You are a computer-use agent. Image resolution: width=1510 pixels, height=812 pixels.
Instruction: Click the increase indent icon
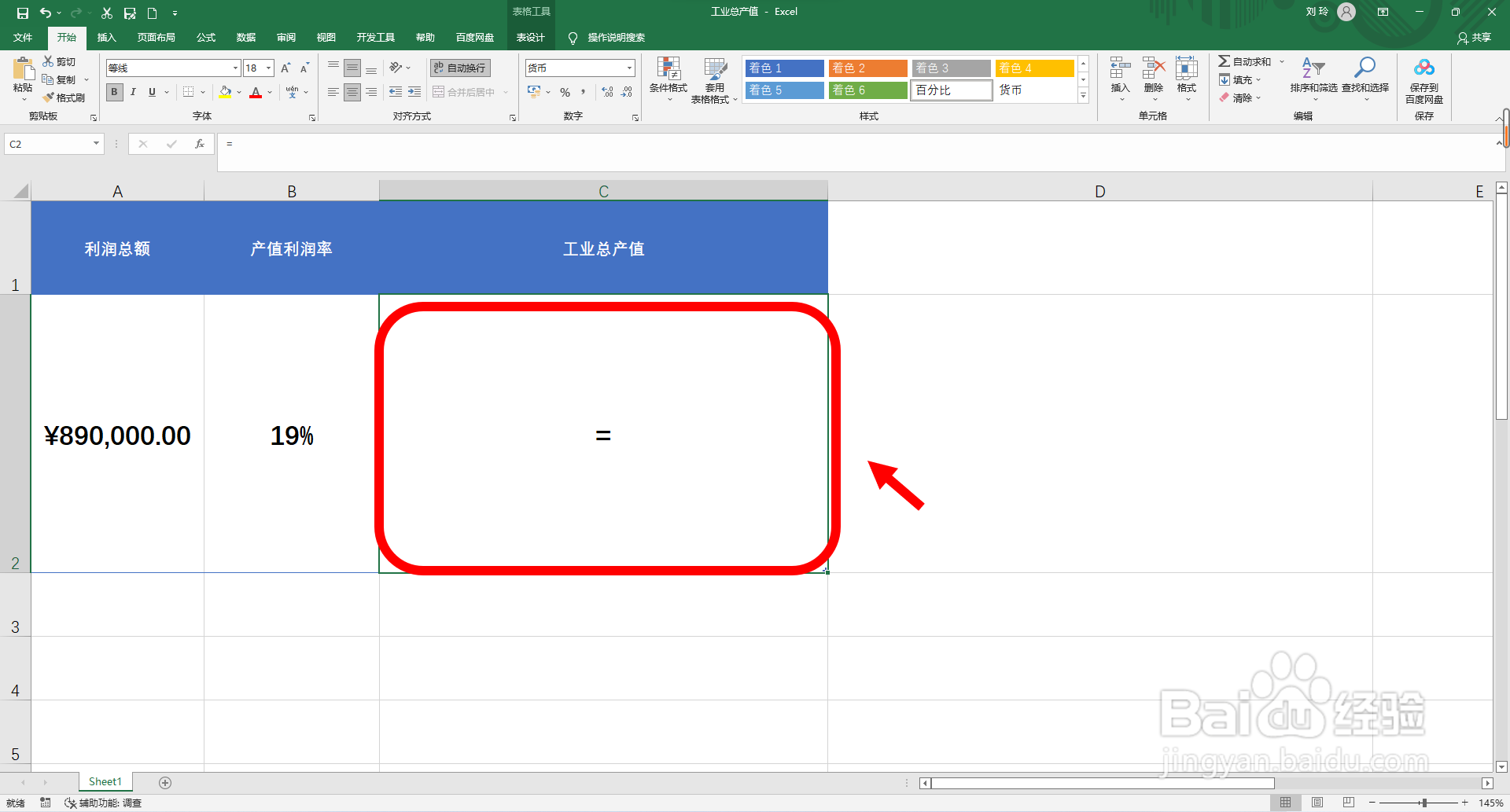pyautogui.click(x=414, y=92)
